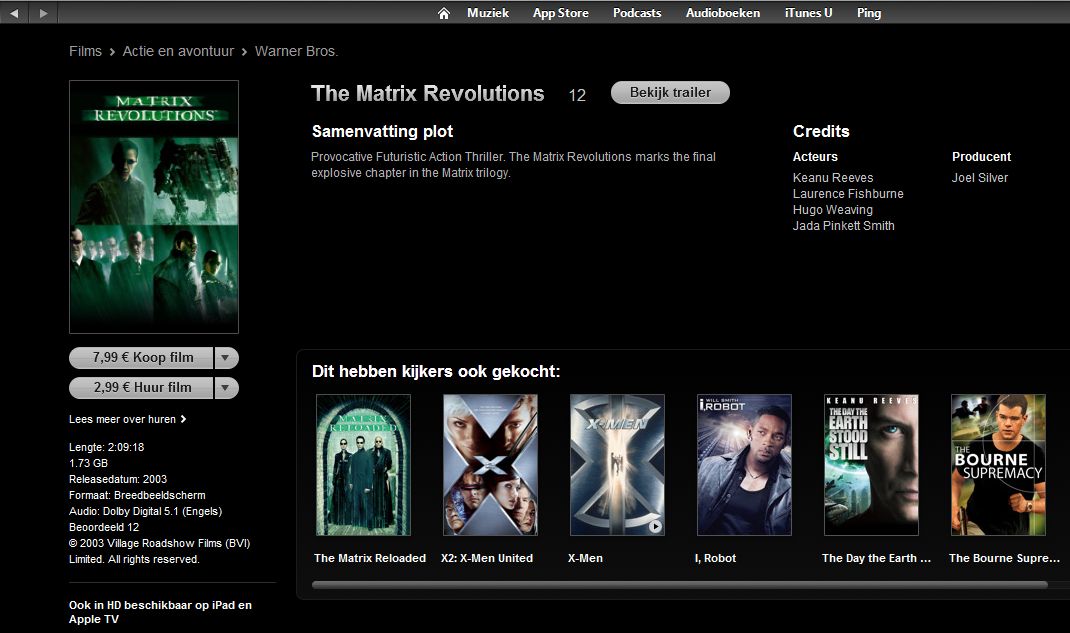The image size is (1070, 633).
Task: Go to the iTunes U section
Action: (x=809, y=13)
